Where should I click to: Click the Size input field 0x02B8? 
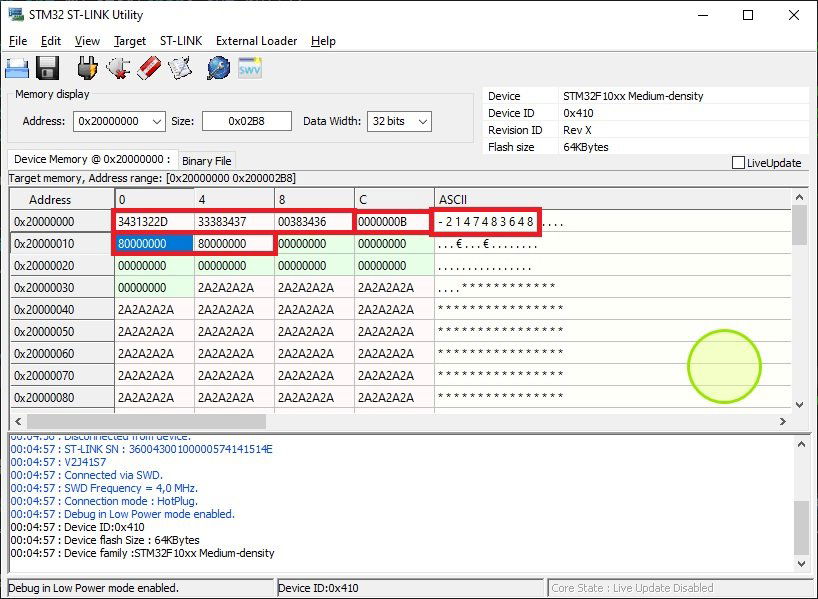(x=247, y=121)
